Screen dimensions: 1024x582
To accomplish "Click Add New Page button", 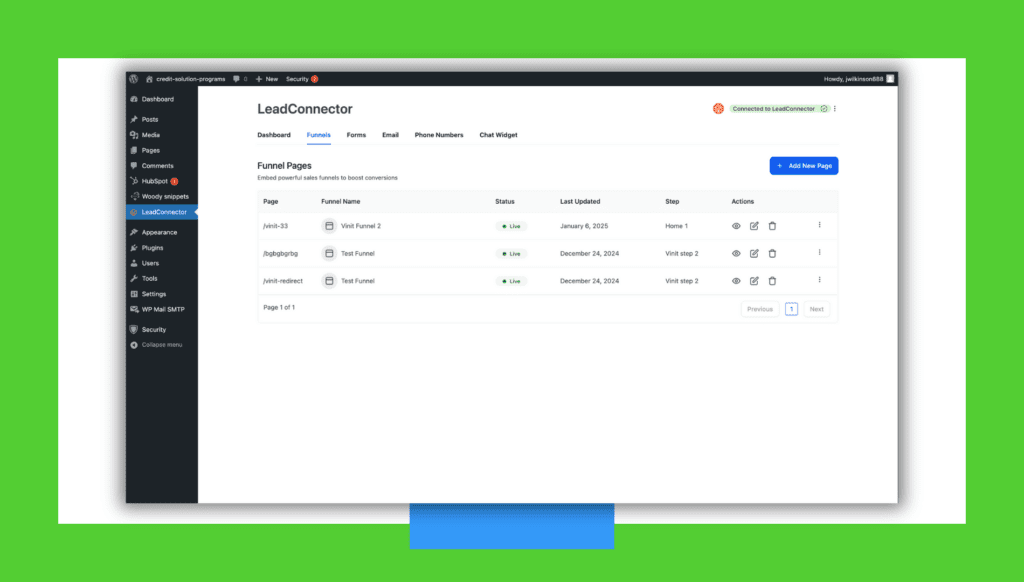I will (804, 166).
